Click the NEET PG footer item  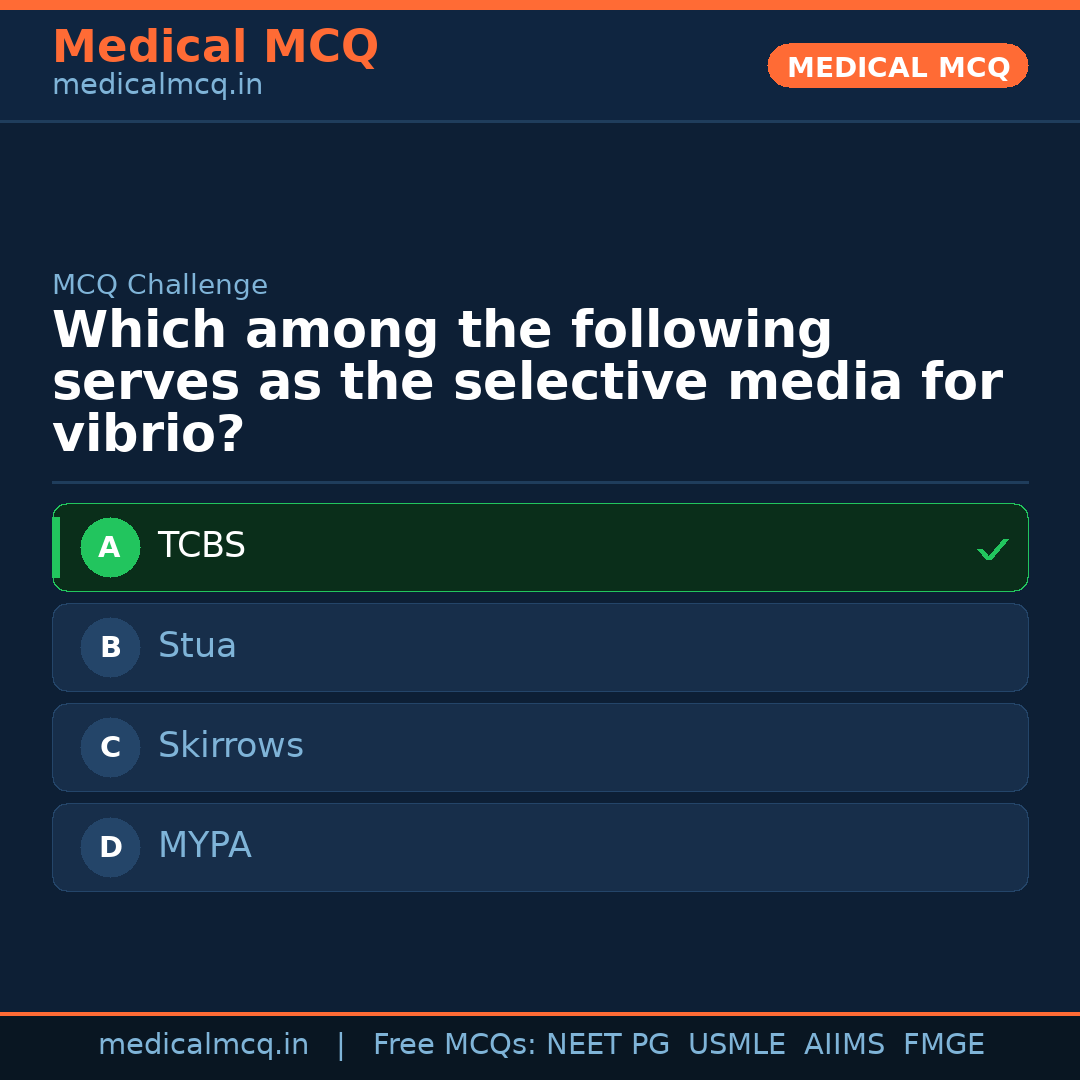(607, 1043)
